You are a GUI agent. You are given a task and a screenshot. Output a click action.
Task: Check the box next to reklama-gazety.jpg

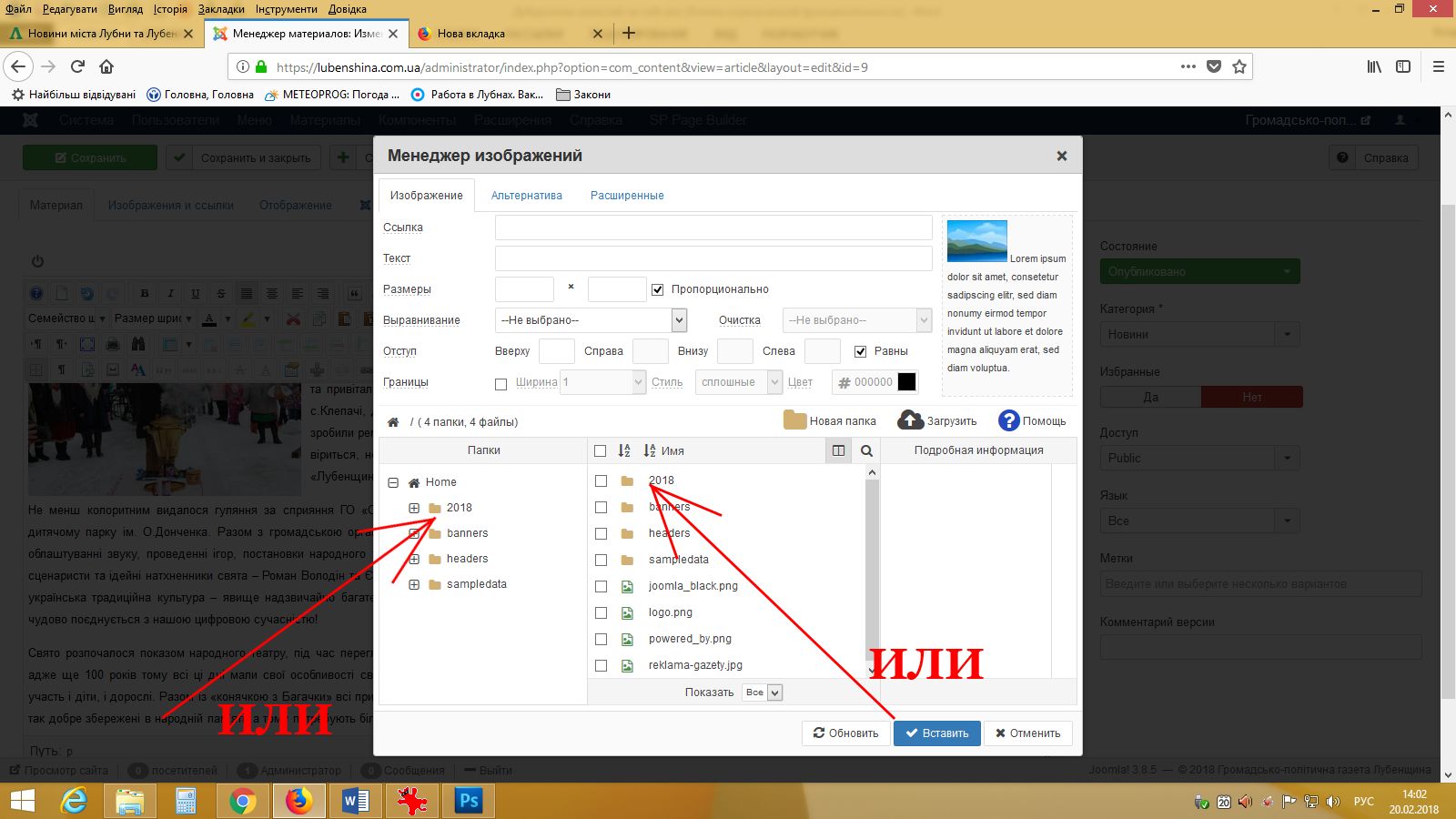point(601,665)
